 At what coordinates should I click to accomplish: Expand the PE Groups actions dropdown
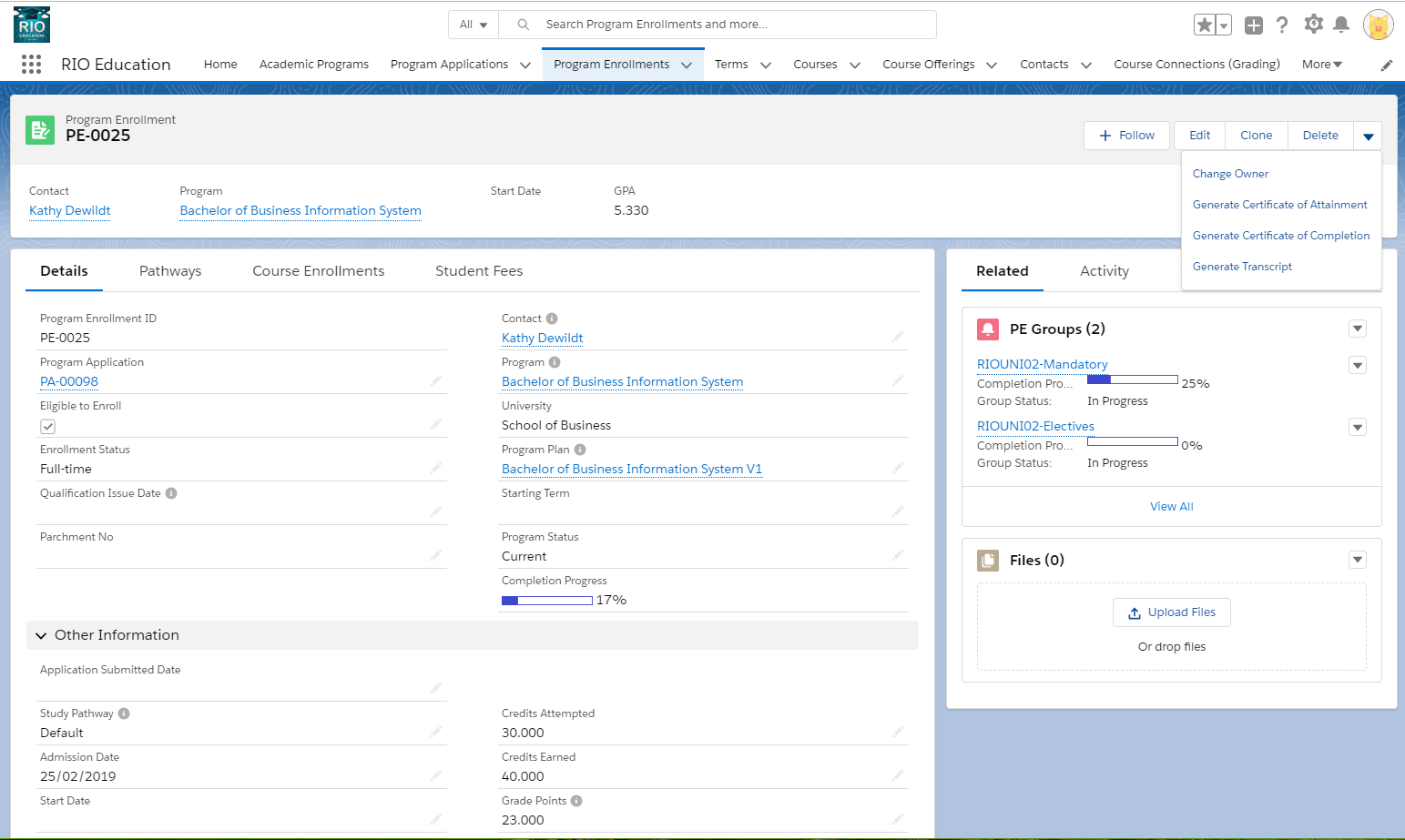pos(1357,329)
